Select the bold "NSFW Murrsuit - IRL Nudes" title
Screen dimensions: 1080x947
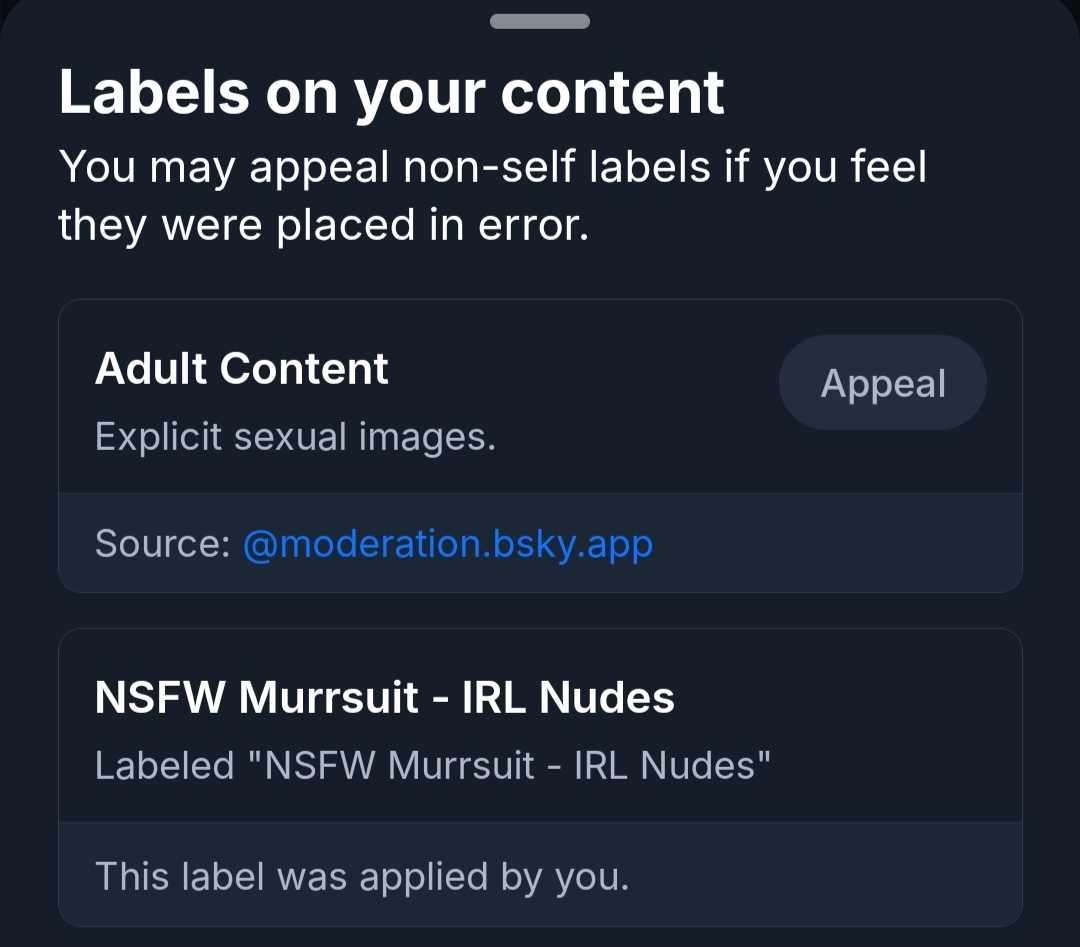pyautogui.click(x=385, y=698)
